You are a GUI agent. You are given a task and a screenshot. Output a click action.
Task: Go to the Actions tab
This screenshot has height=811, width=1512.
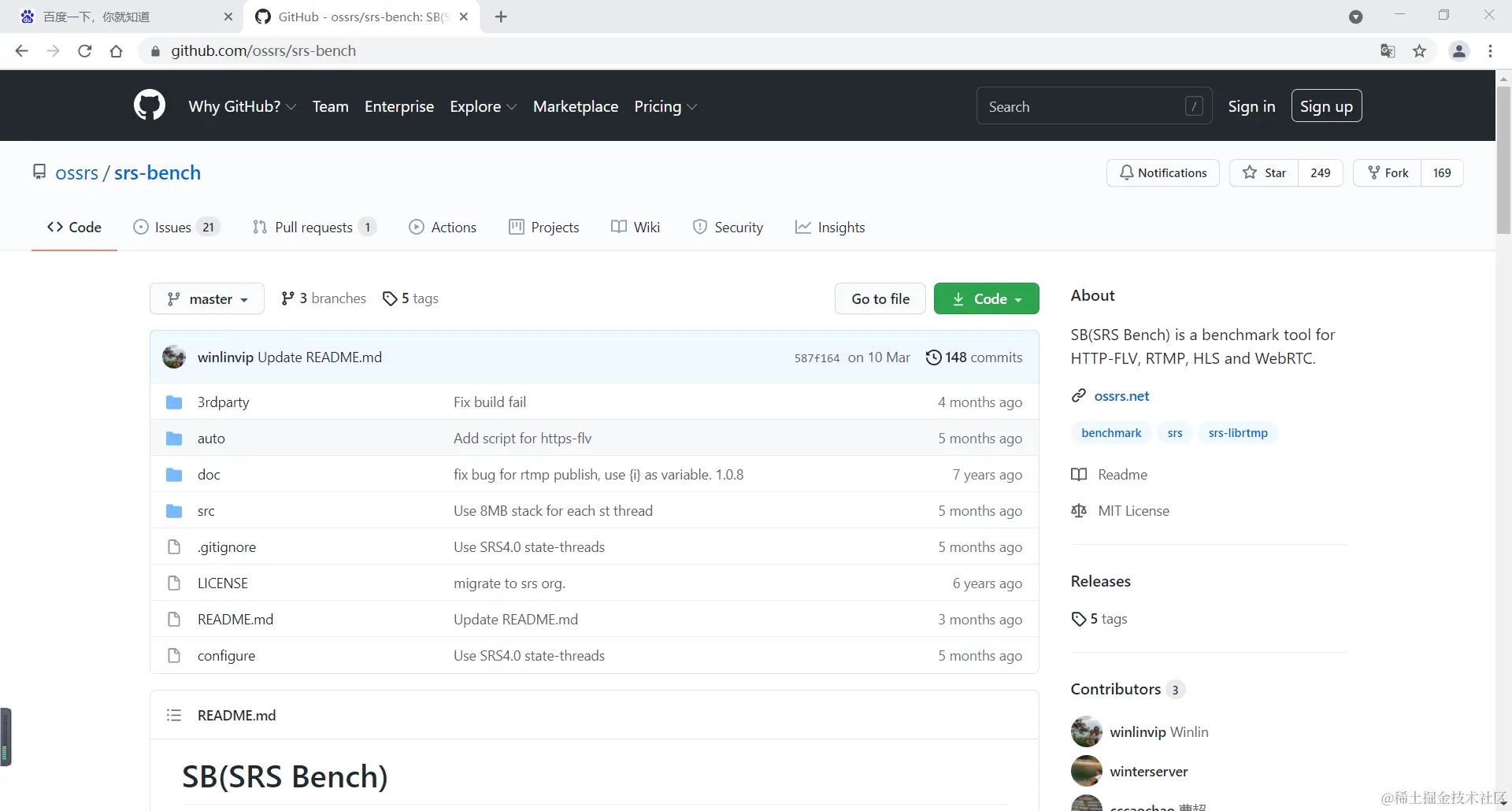tap(443, 227)
